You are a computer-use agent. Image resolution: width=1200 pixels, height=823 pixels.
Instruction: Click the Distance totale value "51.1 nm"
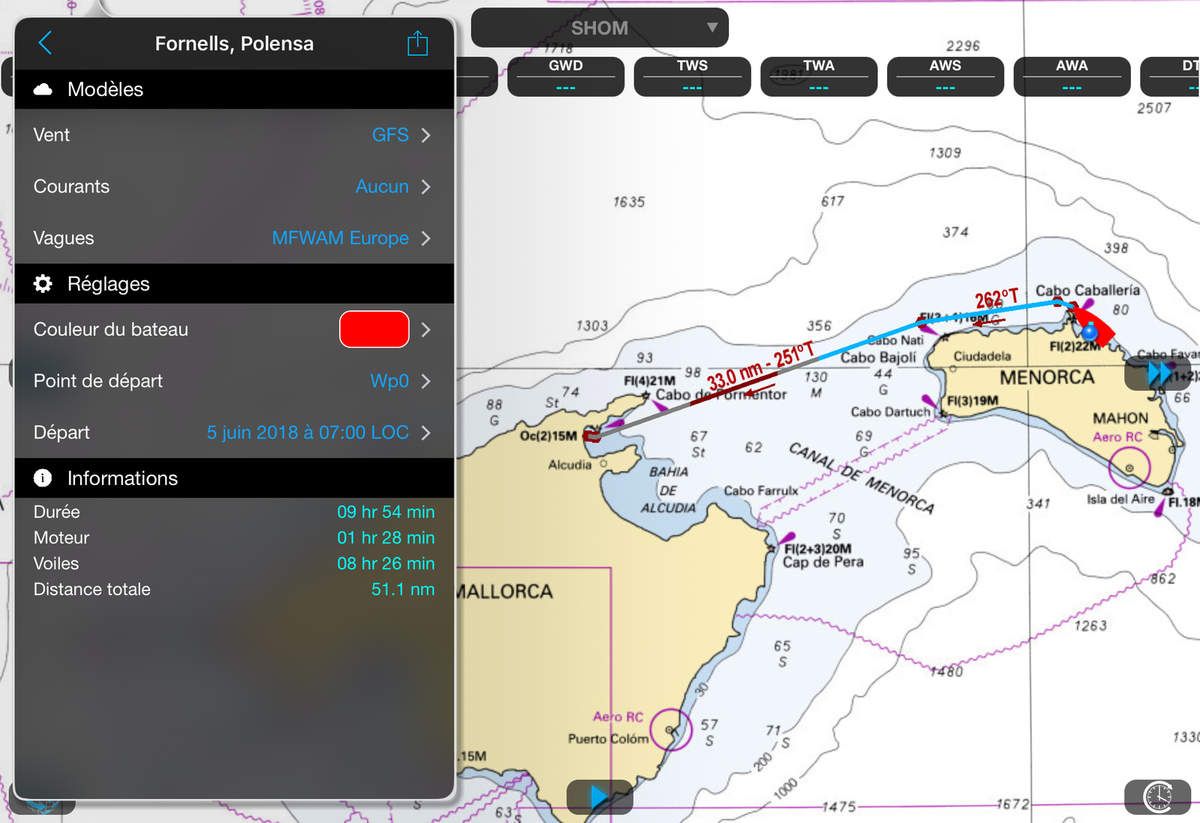pyautogui.click(x=403, y=590)
